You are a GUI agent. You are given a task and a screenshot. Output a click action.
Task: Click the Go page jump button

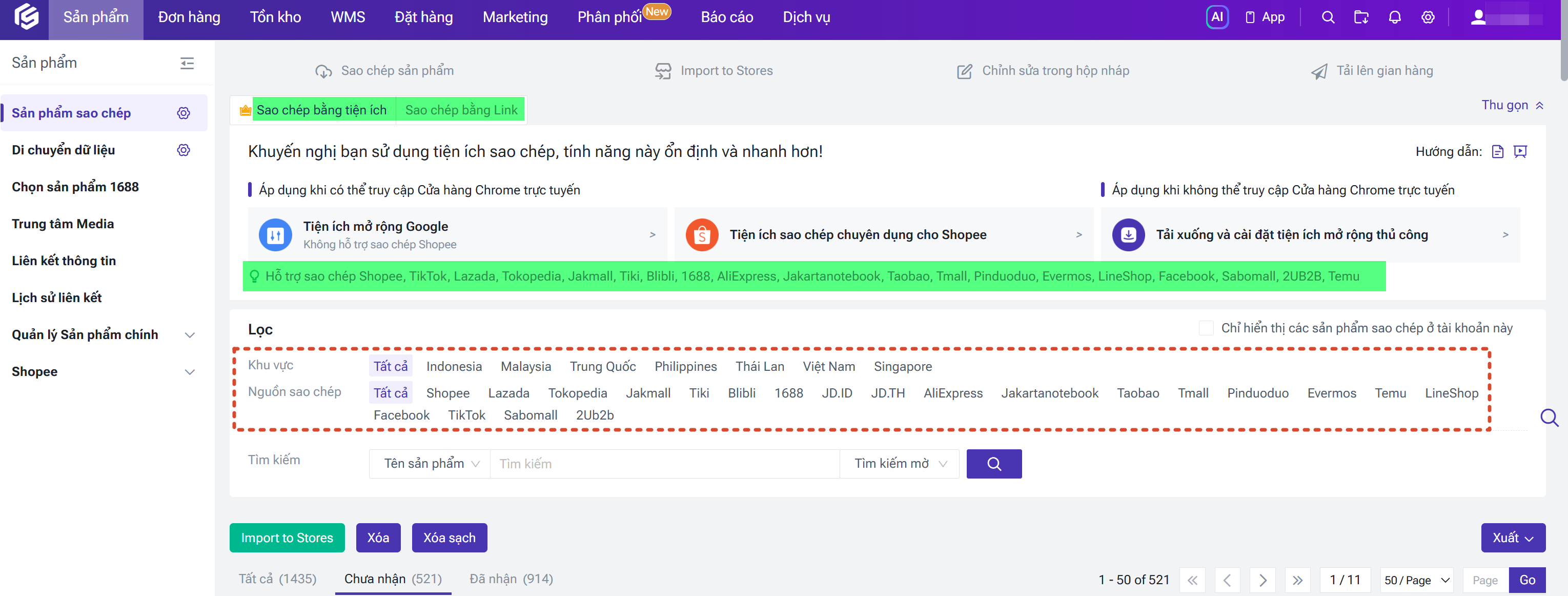pyautogui.click(x=1526, y=580)
